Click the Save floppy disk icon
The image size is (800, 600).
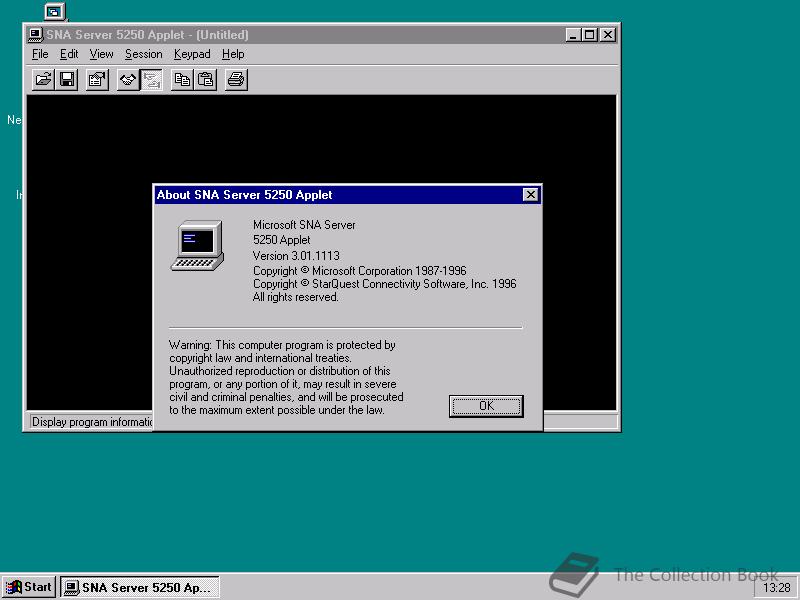pos(67,80)
